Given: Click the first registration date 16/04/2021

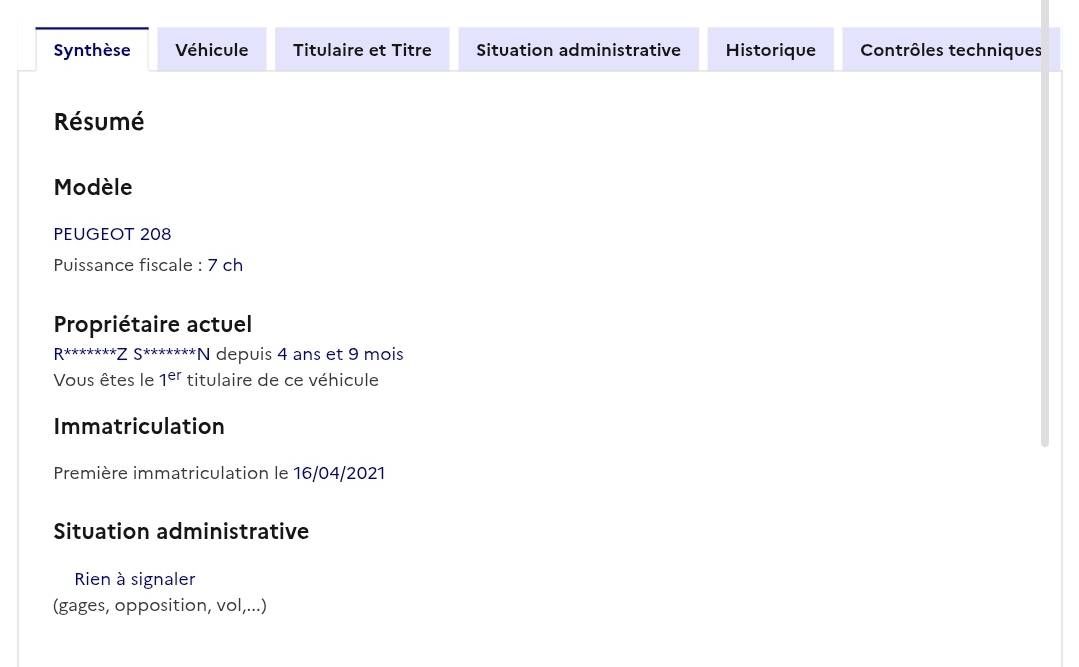Looking at the screenshot, I should (x=339, y=473).
